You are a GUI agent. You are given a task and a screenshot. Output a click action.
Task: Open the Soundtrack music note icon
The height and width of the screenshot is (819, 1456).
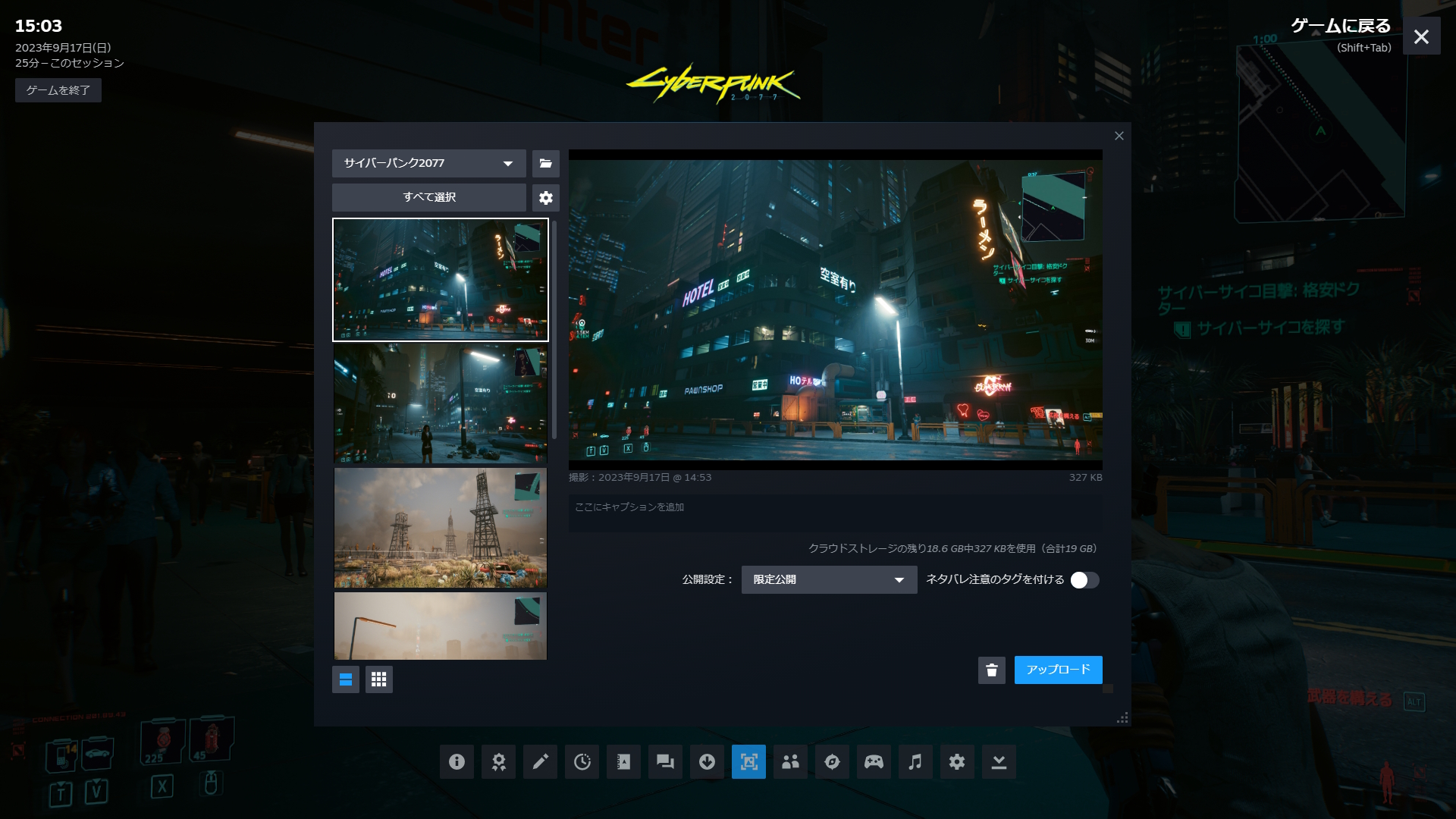pos(915,761)
